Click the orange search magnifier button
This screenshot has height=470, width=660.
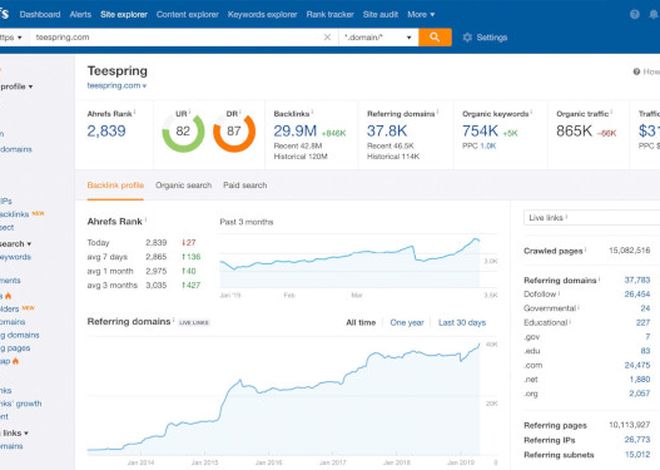pos(435,37)
